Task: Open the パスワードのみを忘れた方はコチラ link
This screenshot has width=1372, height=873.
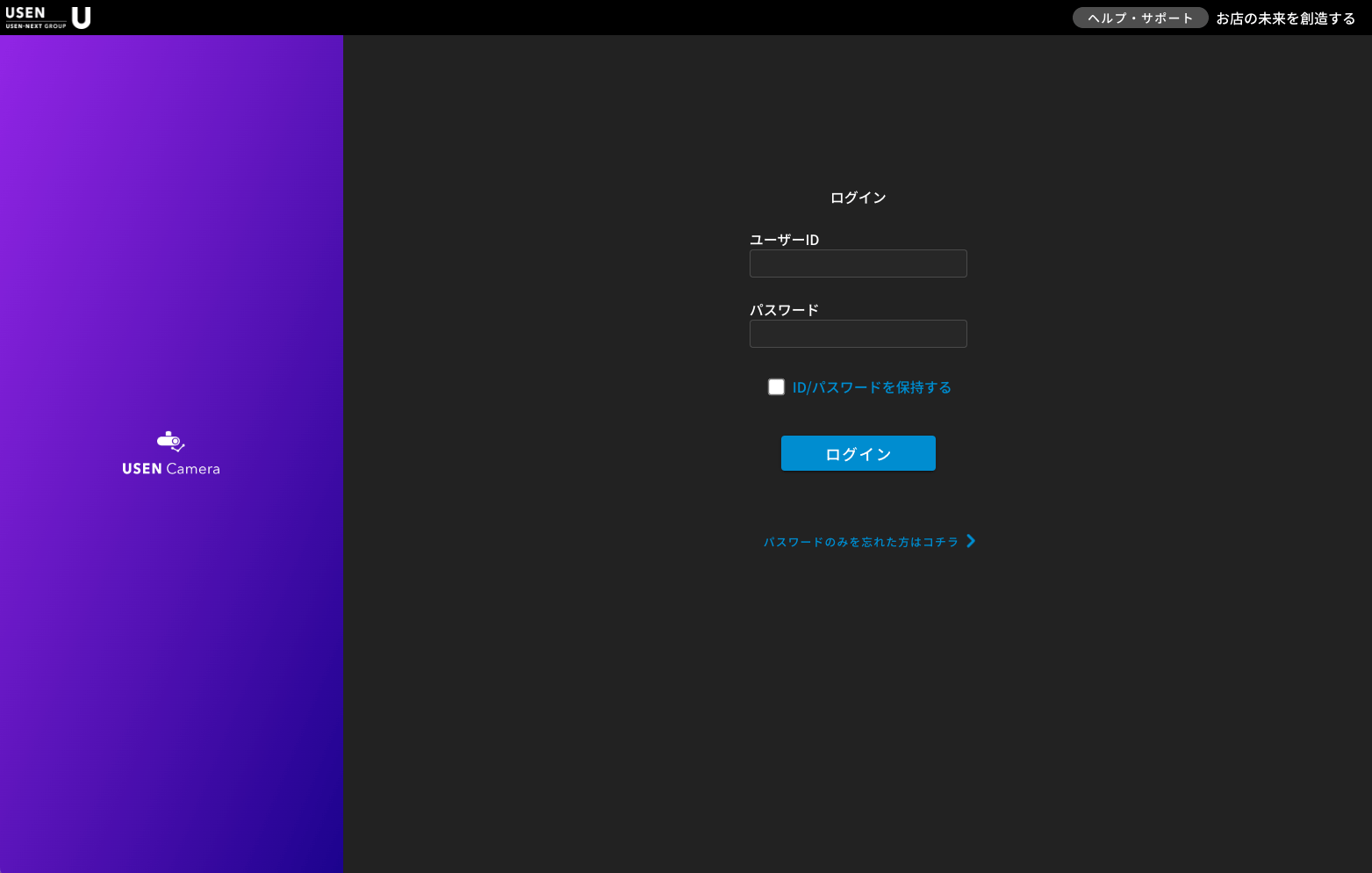Action: pyautogui.click(x=860, y=542)
